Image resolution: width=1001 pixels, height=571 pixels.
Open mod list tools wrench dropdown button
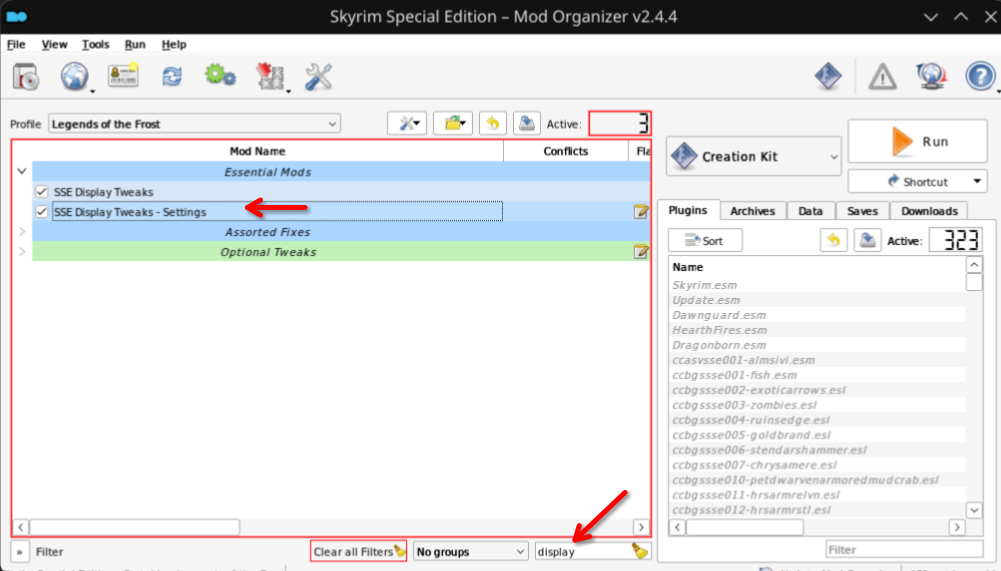(x=407, y=123)
